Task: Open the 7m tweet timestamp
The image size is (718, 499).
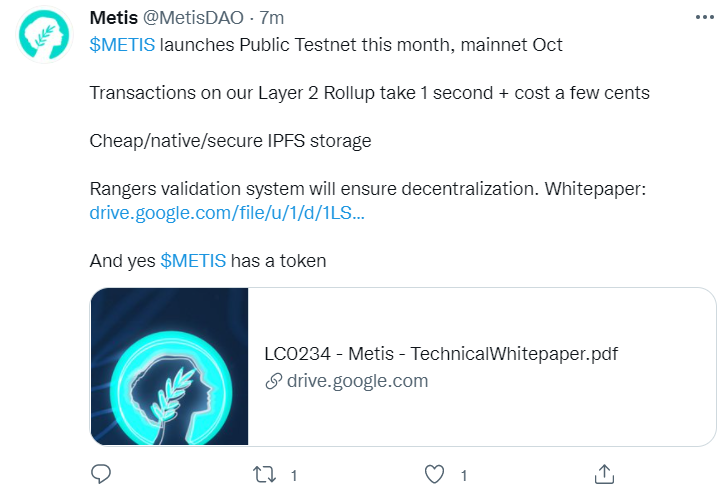Action: (272, 18)
